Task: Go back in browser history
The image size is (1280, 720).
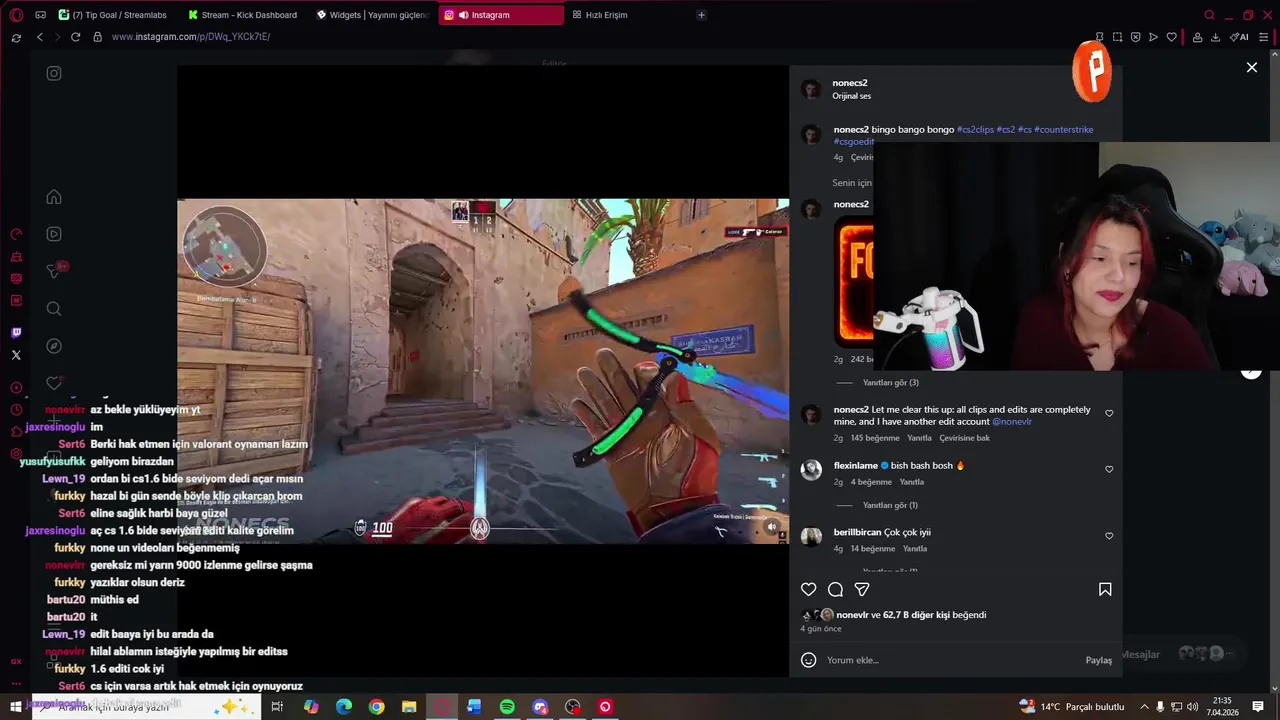Action: coord(40,37)
